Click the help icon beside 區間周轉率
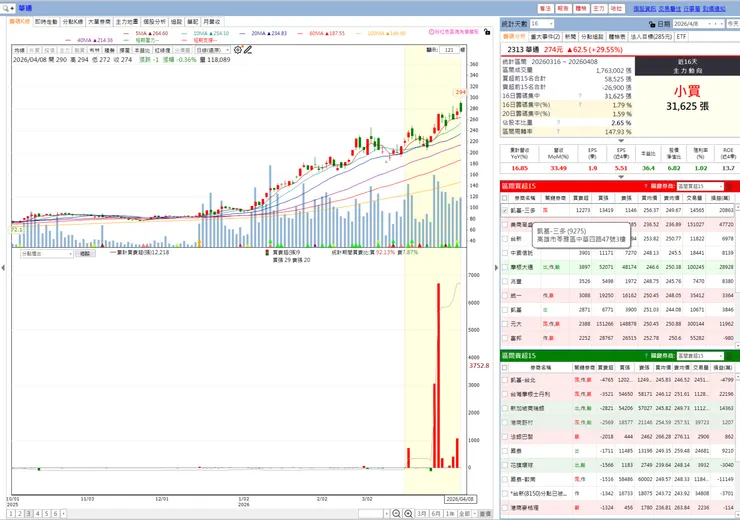Viewport: 740px width, 520px height. pyautogui.click(x=558, y=132)
